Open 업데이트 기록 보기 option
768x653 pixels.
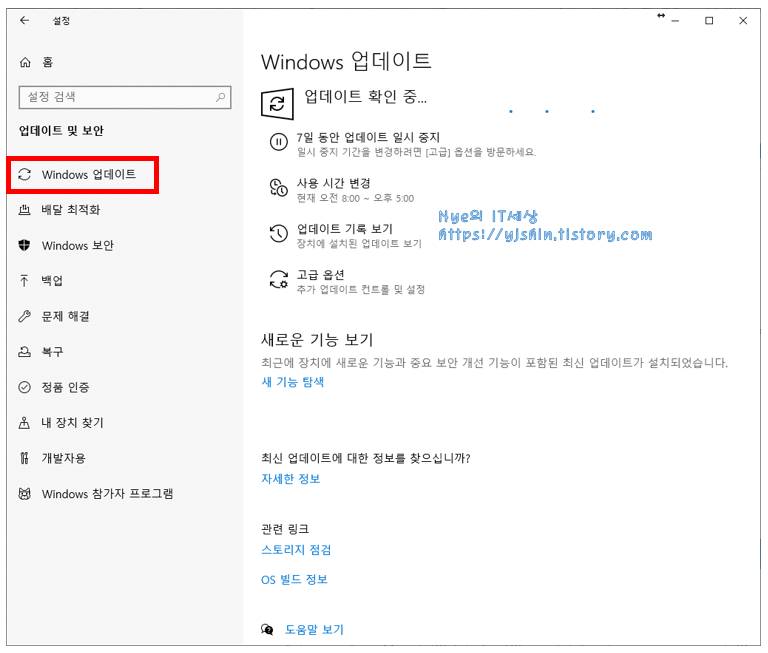[344, 229]
